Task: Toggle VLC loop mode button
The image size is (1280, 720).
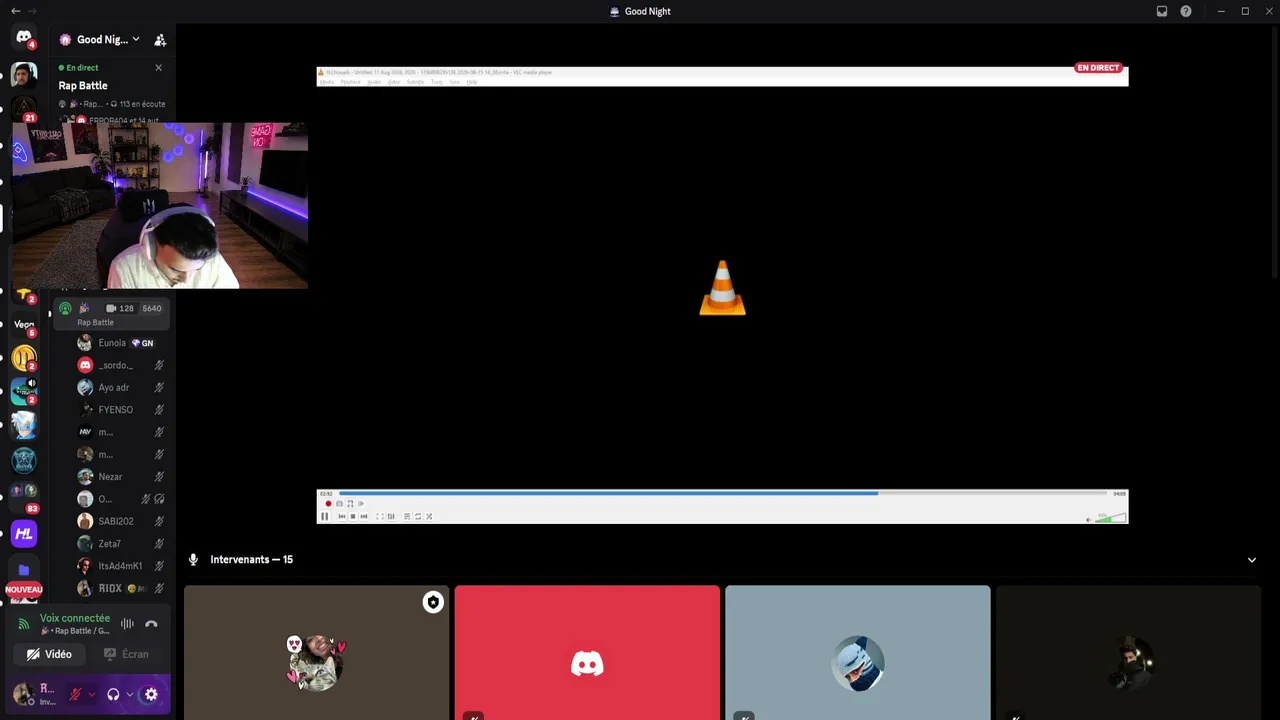Action: point(418,516)
